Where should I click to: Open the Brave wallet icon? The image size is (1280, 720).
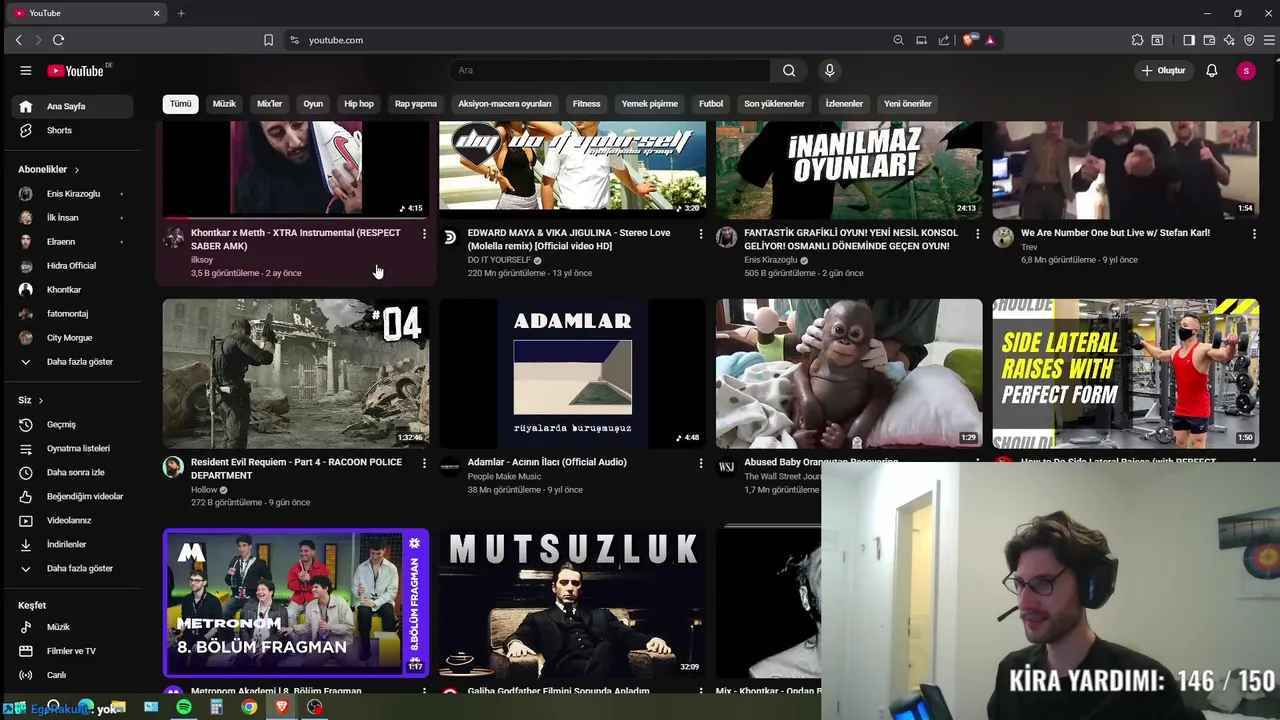(1209, 40)
